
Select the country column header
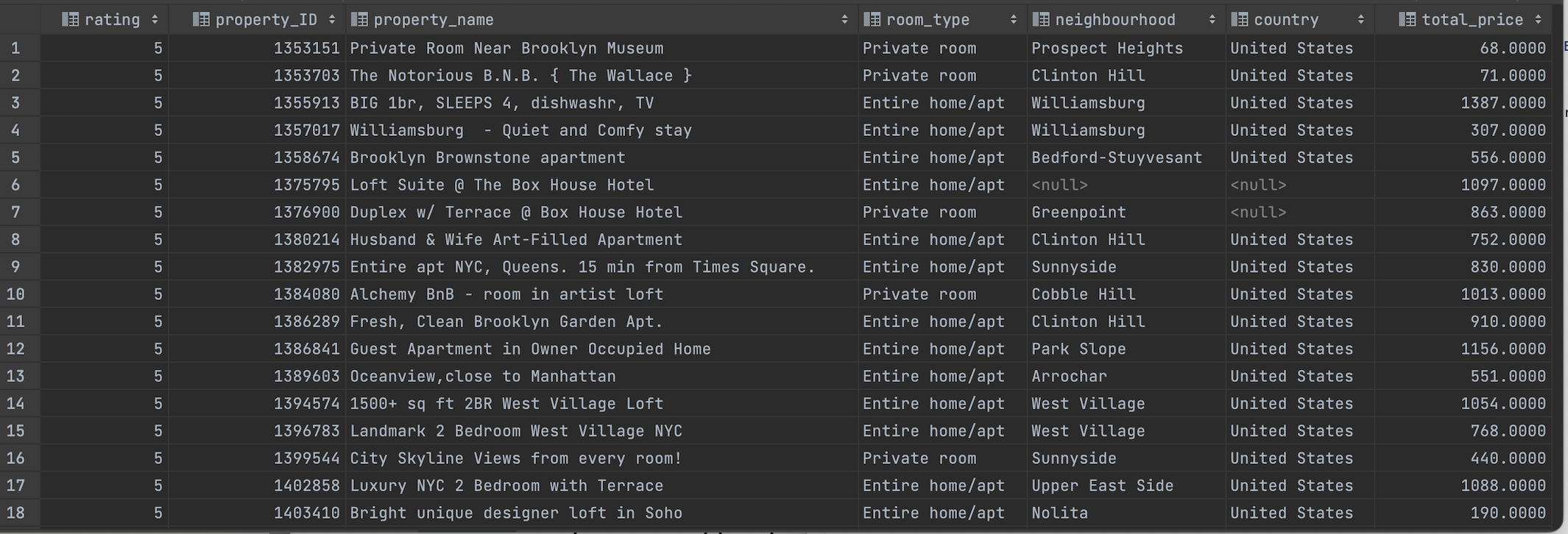pyautogui.click(x=1285, y=19)
